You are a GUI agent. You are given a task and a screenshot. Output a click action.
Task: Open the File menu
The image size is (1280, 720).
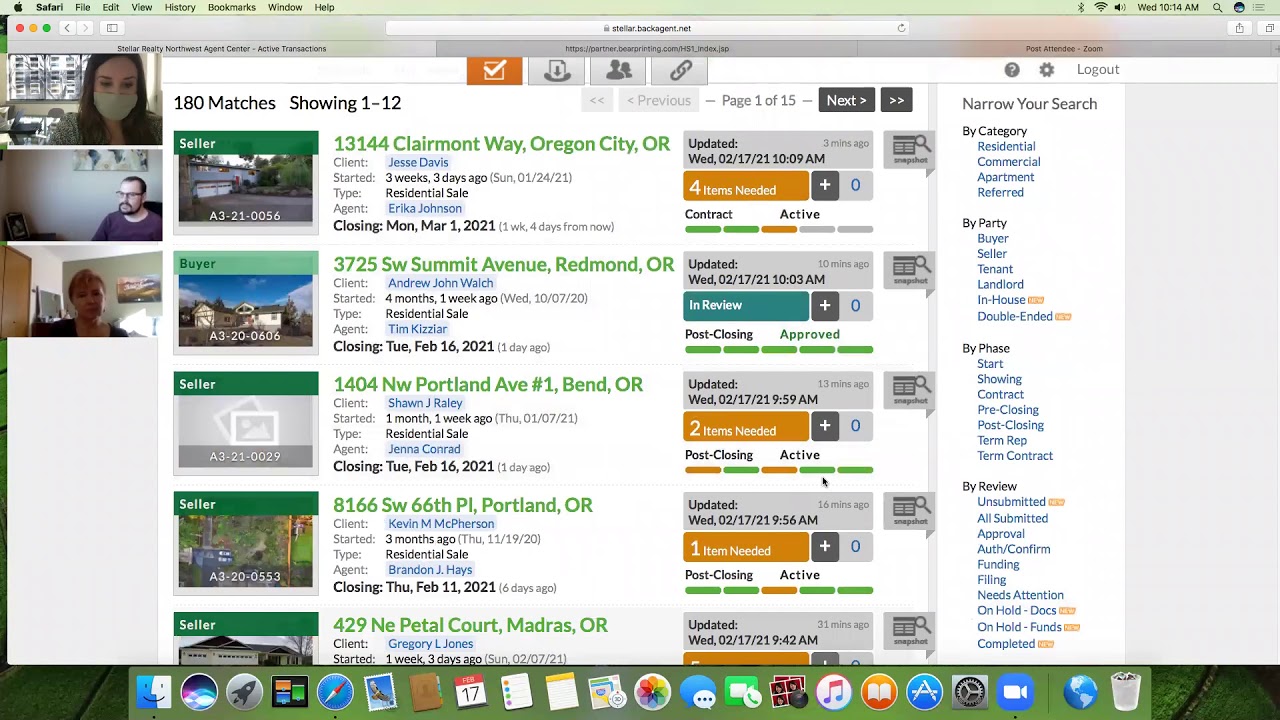tap(83, 7)
